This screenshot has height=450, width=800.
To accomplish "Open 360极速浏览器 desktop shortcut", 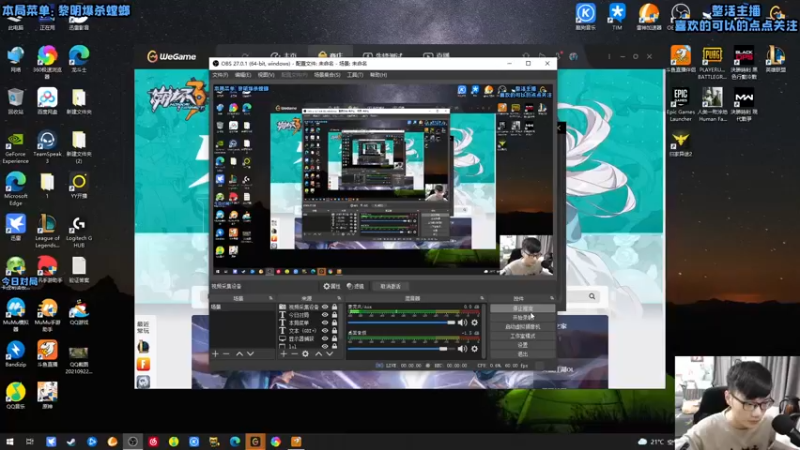I will [x=47, y=63].
